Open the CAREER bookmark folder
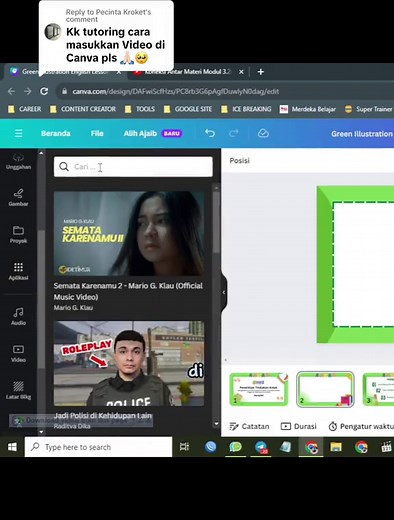Viewport: 394px width, 520px height. pyautogui.click(x=25, y=109)
